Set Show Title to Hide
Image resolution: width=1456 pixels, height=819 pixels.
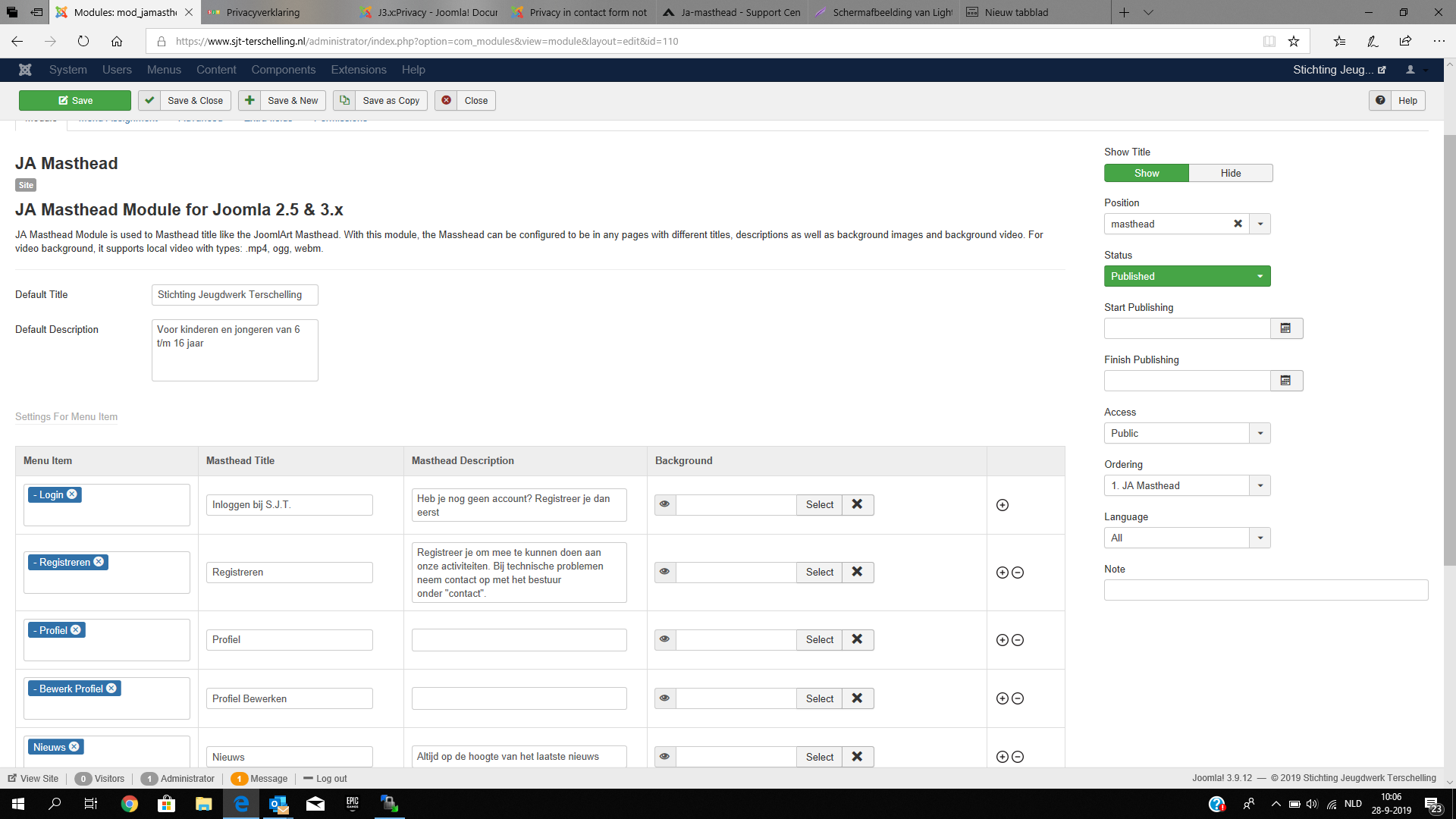(1230, 173)
